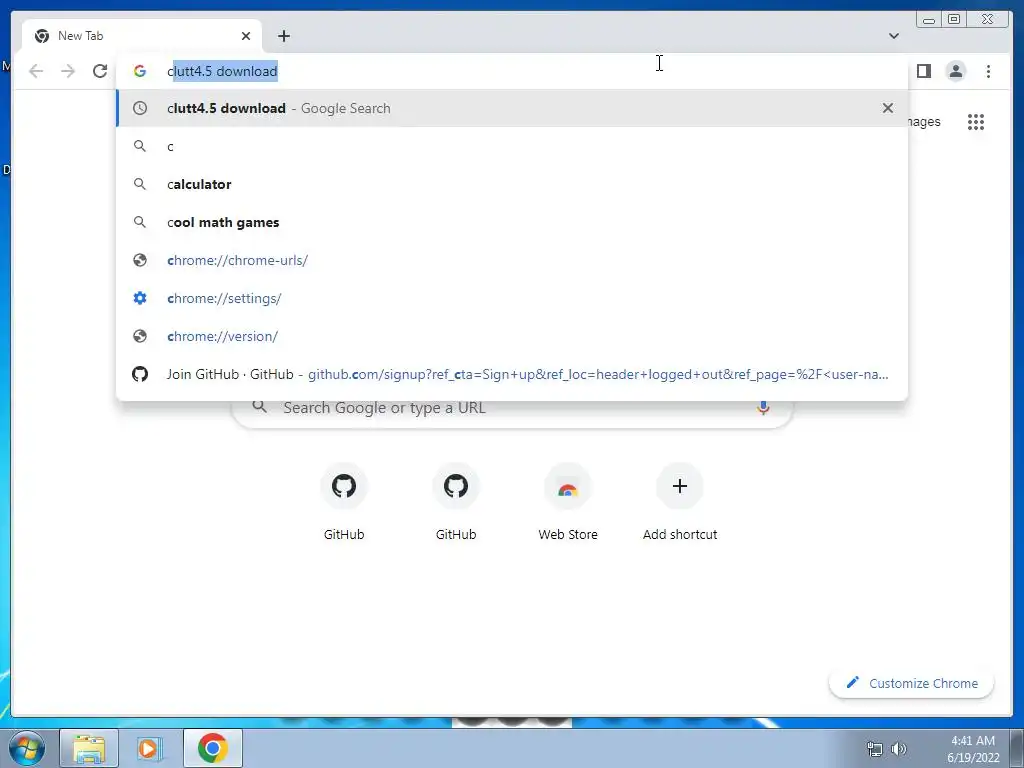
Task: Click the Add shortcut tile
Action: pyautogui.click(x=680, y=503)
